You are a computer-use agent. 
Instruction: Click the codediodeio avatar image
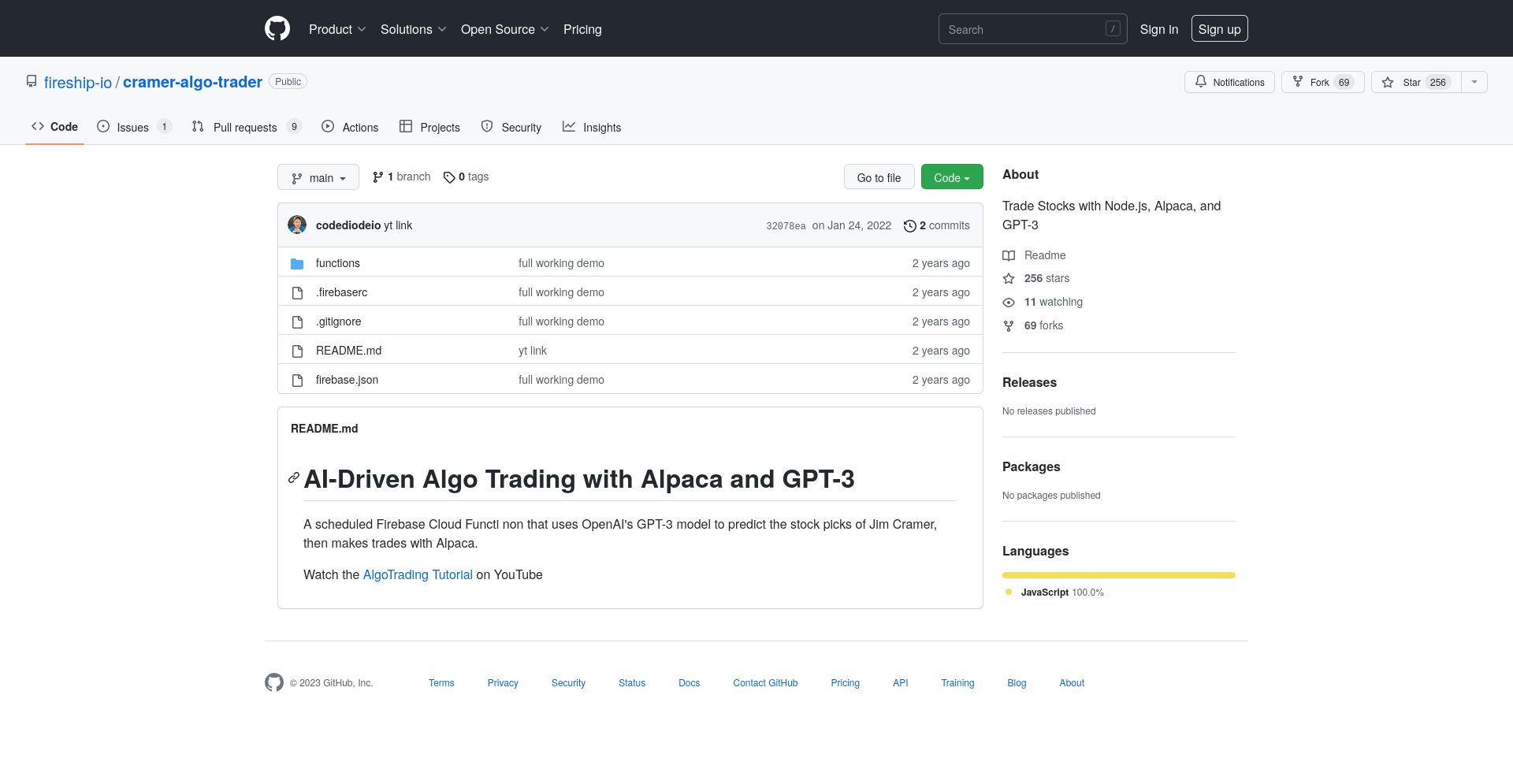point(297,225)
